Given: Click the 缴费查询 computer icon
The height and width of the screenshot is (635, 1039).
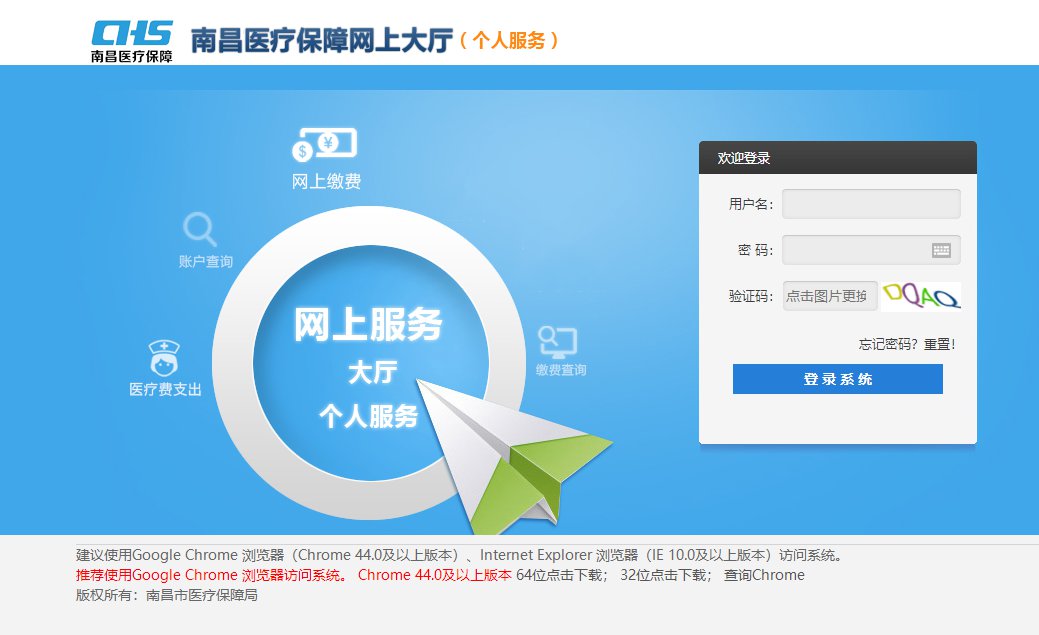Looking at the screenshot, I should pos(557,342).
